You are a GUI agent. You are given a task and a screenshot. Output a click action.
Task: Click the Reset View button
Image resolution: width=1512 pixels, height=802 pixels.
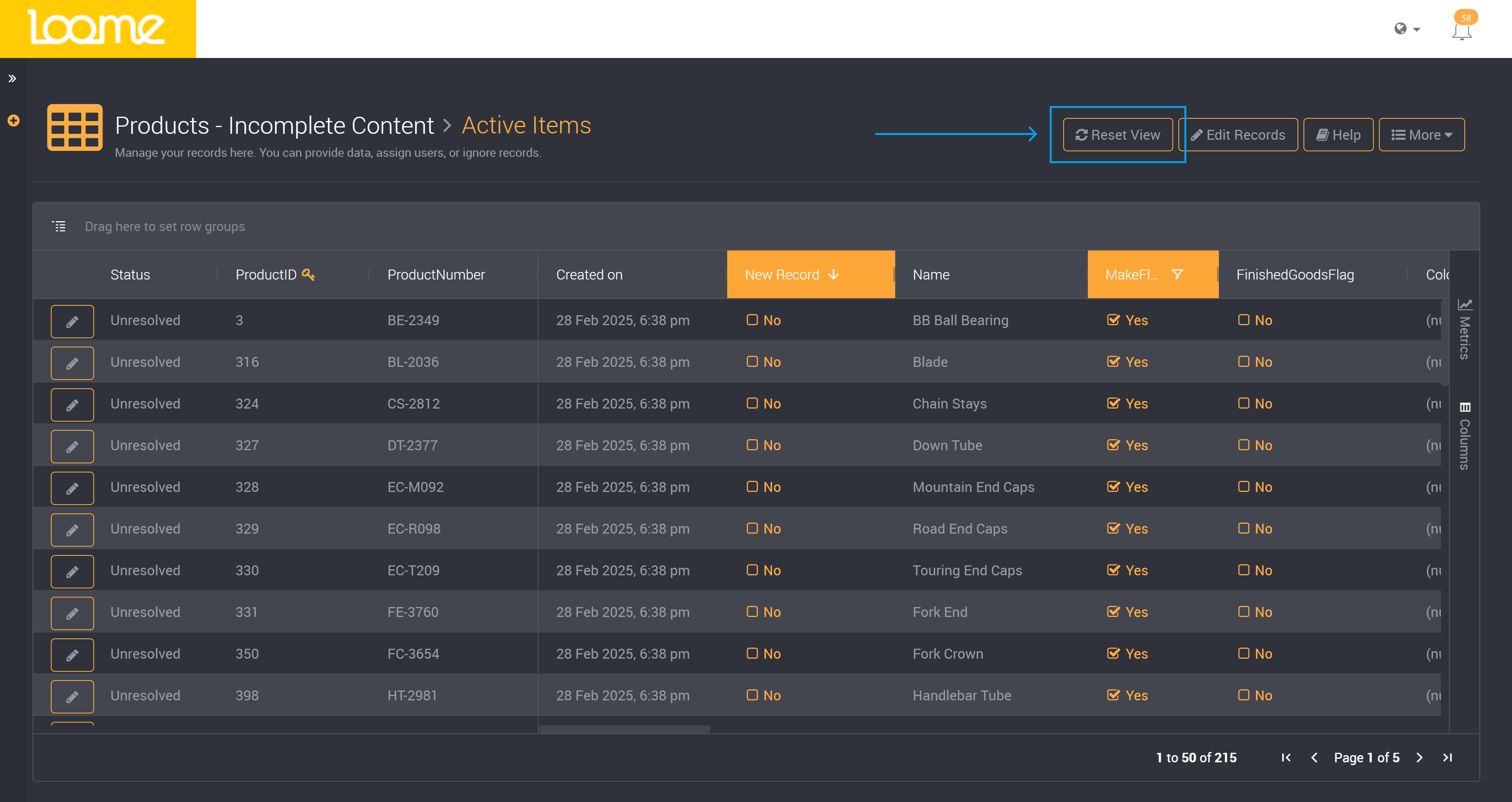click(x=1118, y=135)
